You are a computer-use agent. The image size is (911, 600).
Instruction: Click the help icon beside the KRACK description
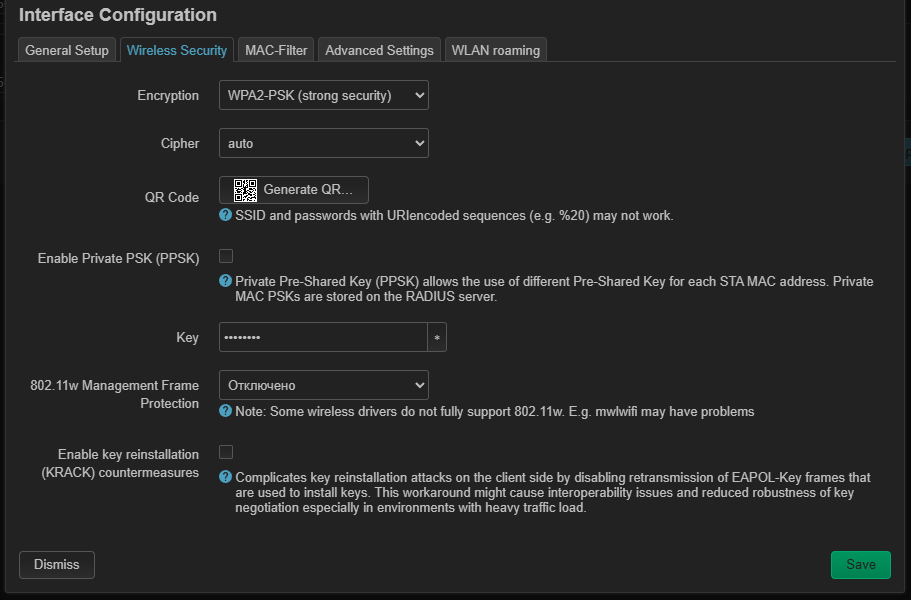(x=225, y=477)
